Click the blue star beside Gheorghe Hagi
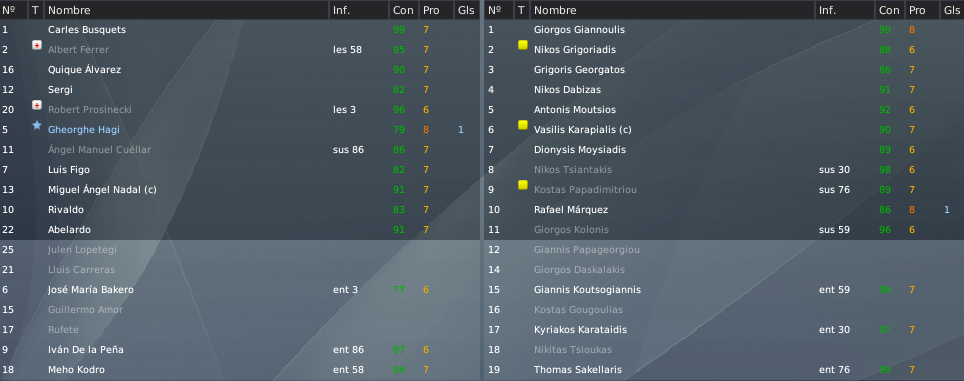The image size is (964, 381). tap(37, 125)
